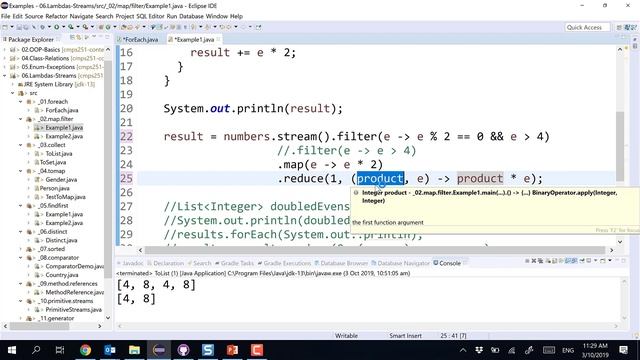Expand the _07.sorted package
Image resolution: width=640 pixels, height=360 pixels.
(21, 249)
